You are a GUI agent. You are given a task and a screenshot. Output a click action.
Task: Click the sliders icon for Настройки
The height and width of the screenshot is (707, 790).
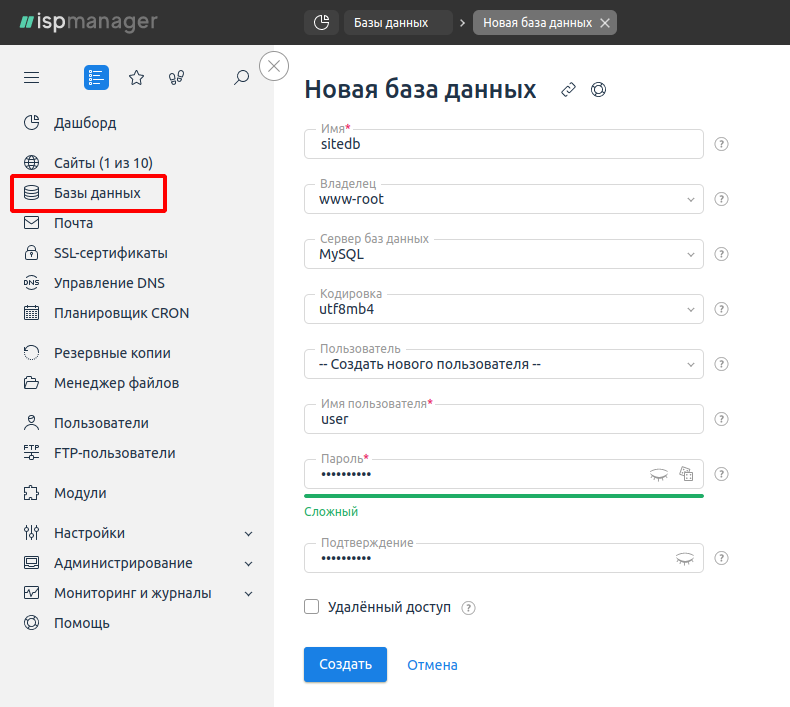[31, 532]
